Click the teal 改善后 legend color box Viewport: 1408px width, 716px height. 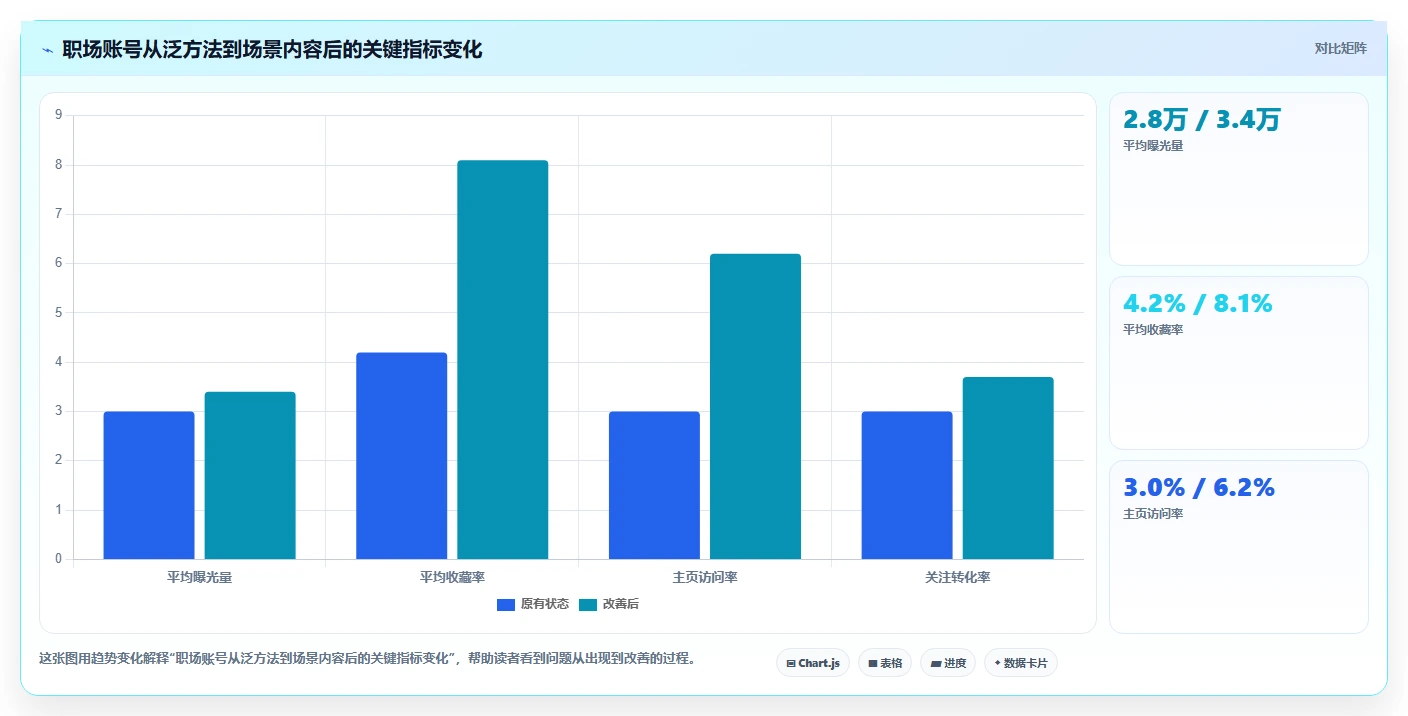tap(588, 604)
